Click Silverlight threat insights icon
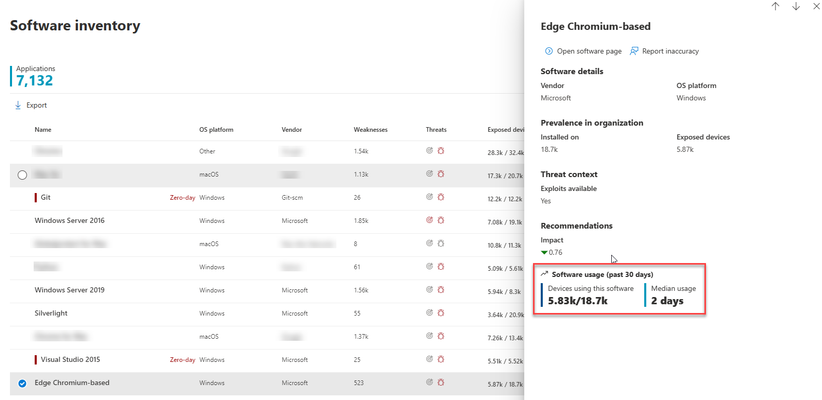822x400 pixels. point(429,312)
